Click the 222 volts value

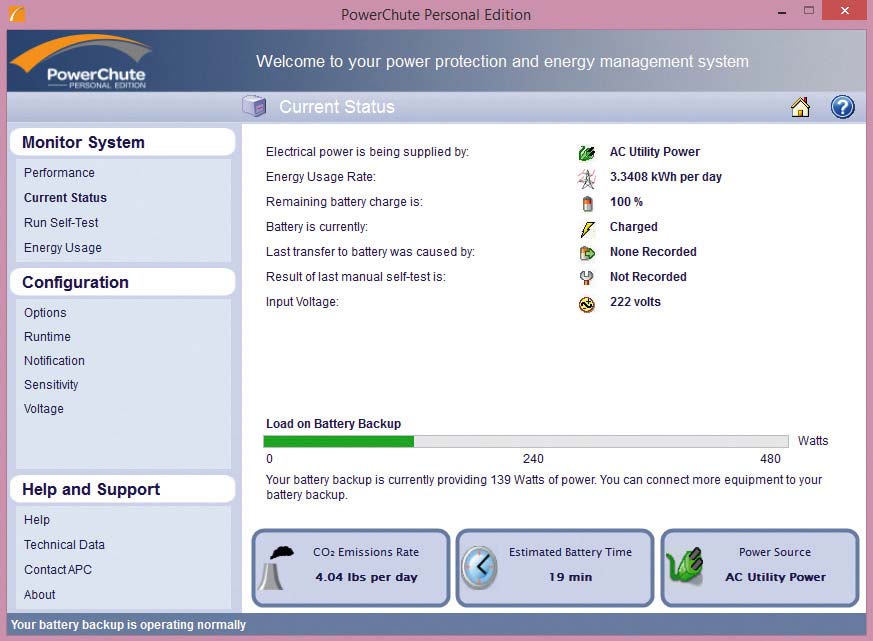point(635,302)
